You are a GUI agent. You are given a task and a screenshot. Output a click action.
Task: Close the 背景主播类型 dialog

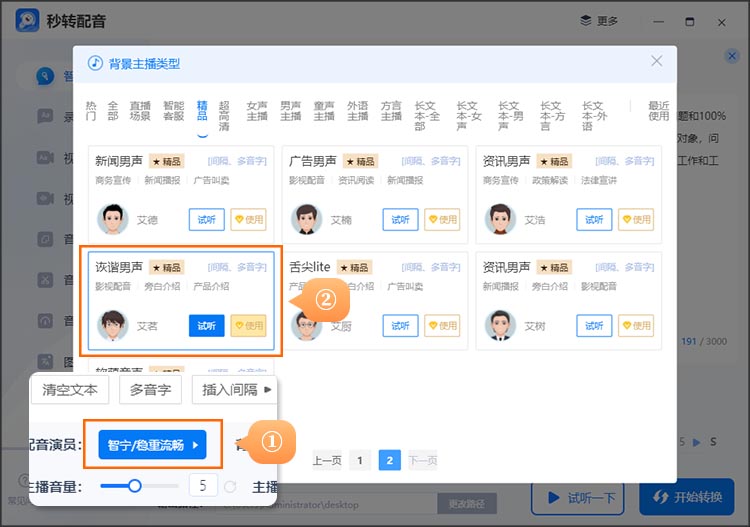657,61
